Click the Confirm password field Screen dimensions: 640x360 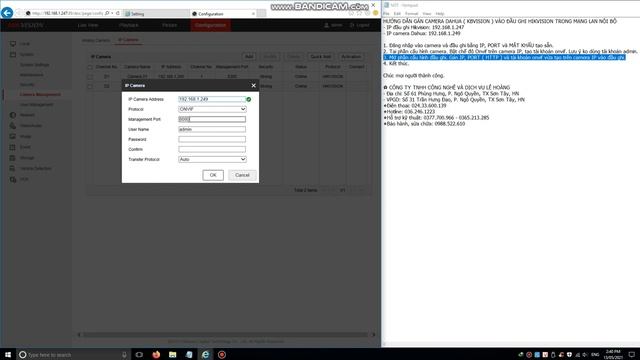point(212,149)
